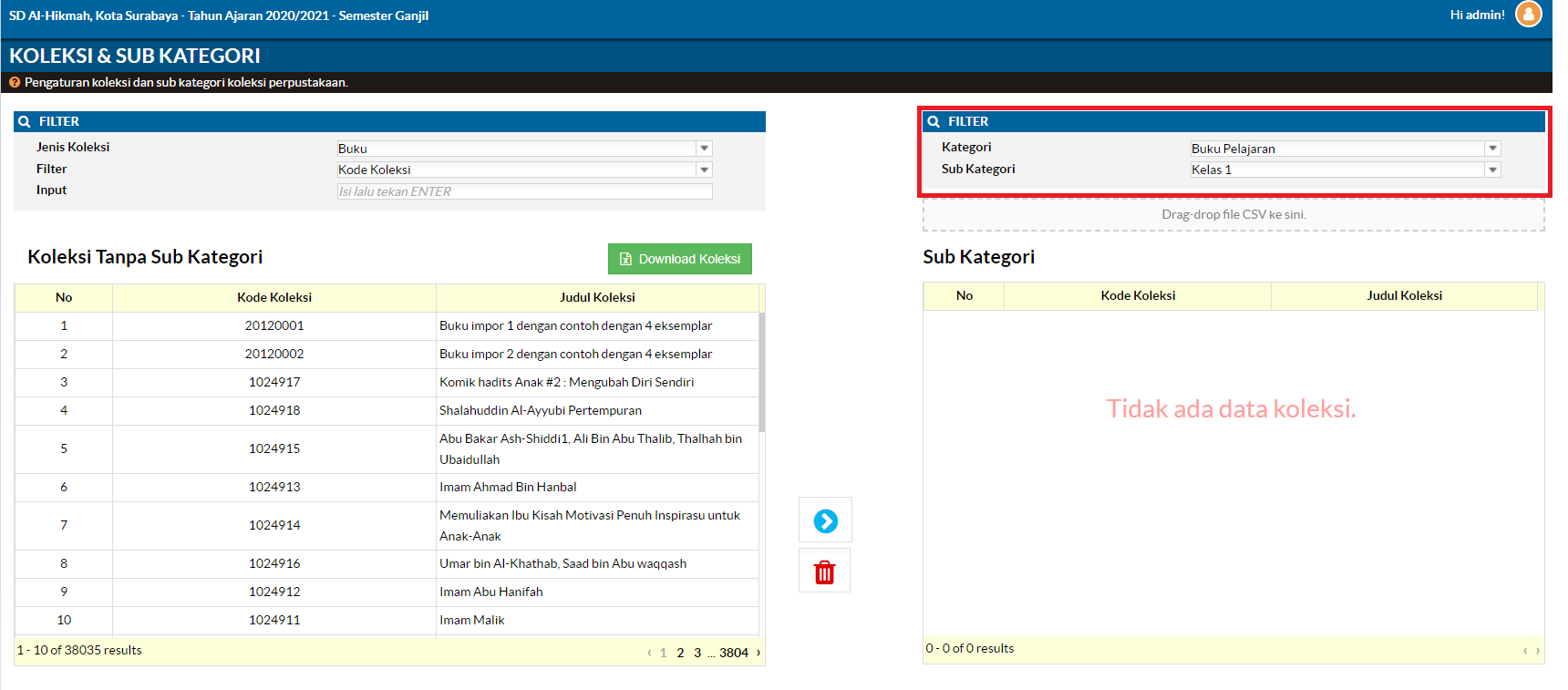Click the orange help question mark icon
The width and height of the screenshot is (1568, 690).
coord(15,82)
